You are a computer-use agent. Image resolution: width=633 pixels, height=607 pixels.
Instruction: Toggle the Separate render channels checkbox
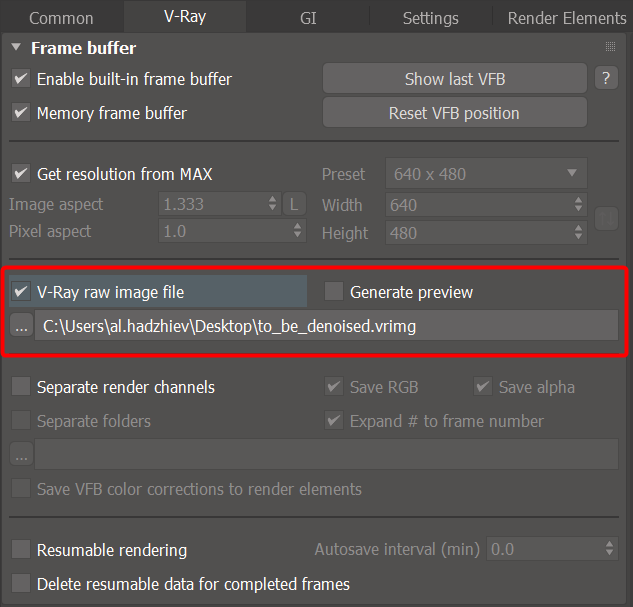click(x=21, y=387)
